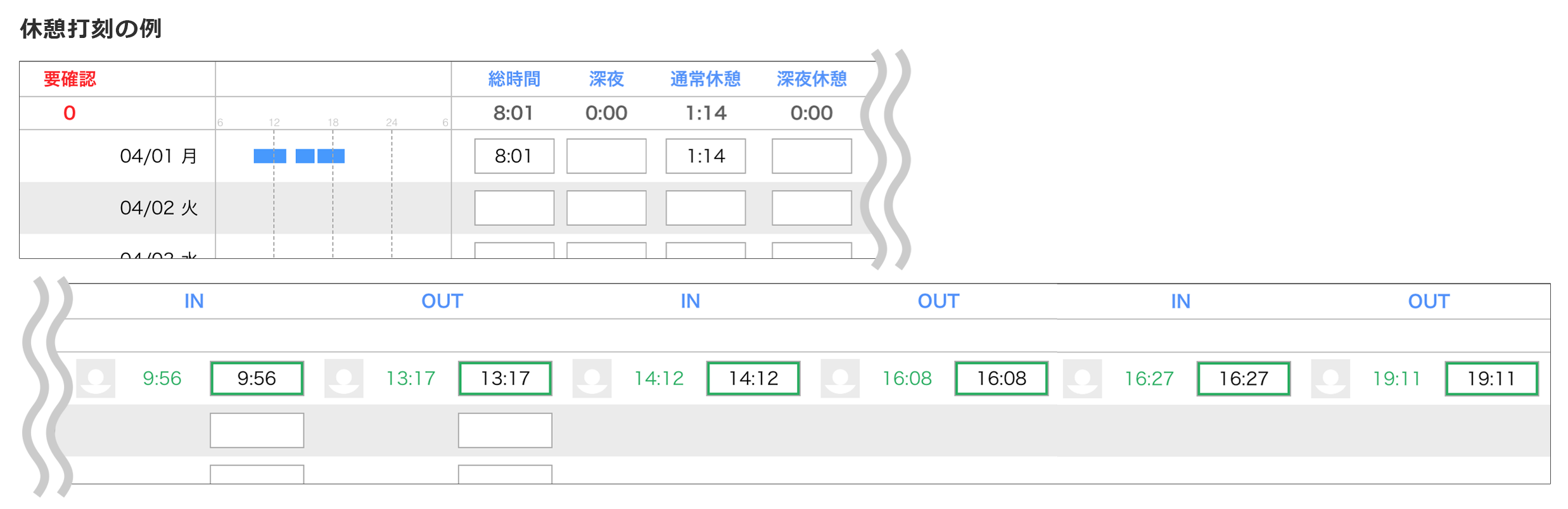1568x509 pixels.
Task: Click the avatar icon beside 13:17 OUT
Action: tap(344, 379)
